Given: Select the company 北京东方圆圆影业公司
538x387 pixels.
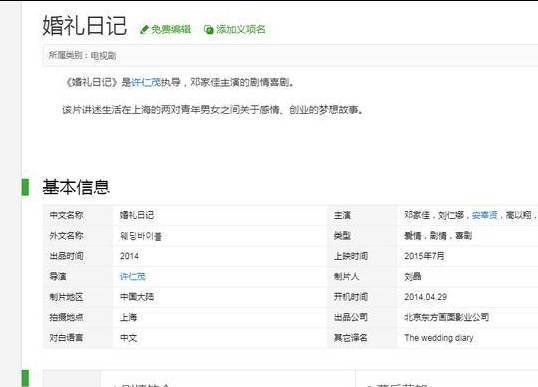Looking at the screenshot, I should (446, 317).
